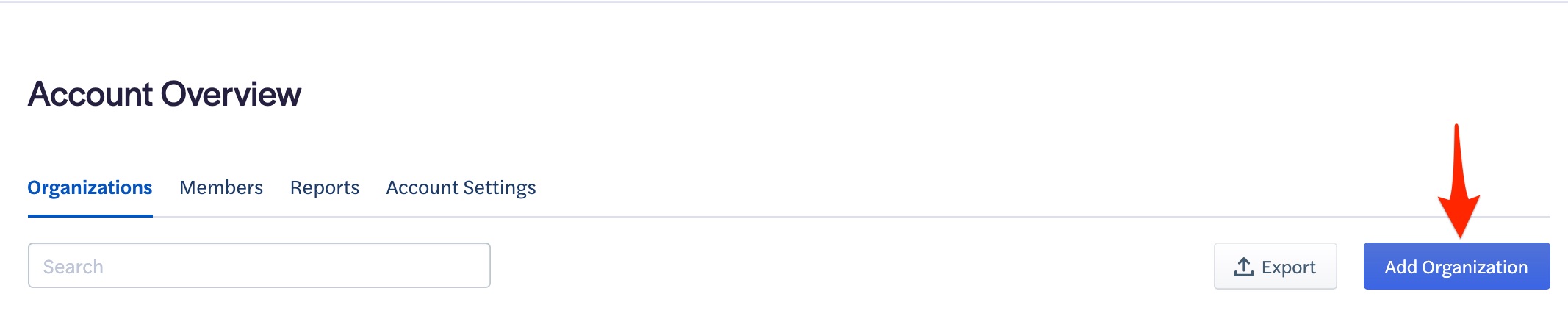This screenshot has width=1568, height=316.
Task: Open the Organizations tab
Action: pos(90,188)
